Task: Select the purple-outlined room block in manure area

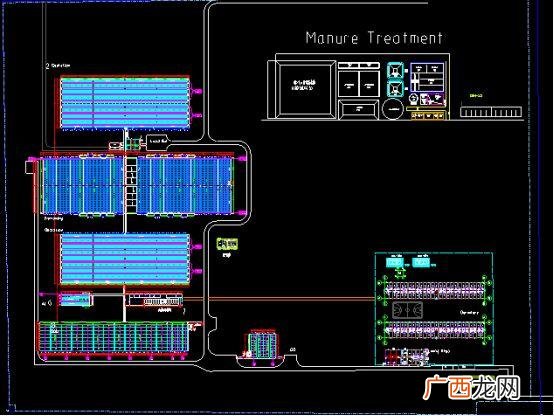Action: (x=427, y=77)
